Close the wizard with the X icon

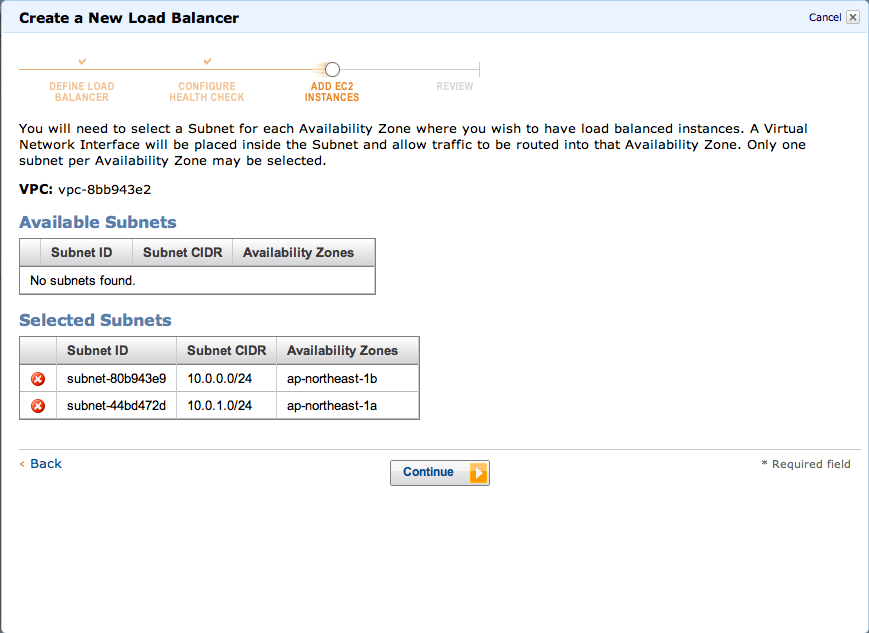pyautogui.click(x=853, y=17)
